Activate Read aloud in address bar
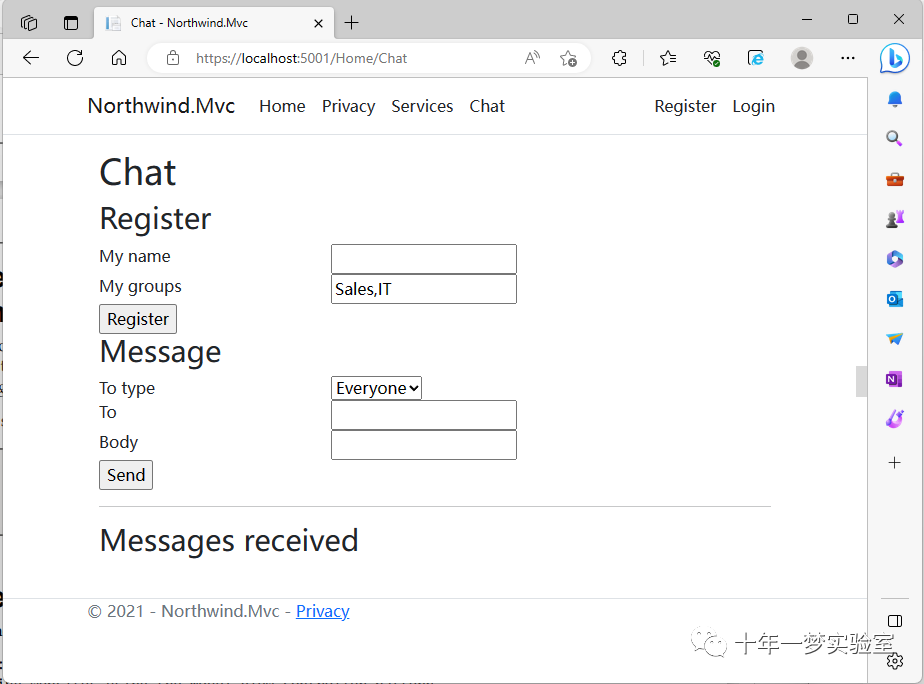The image size is (924, 684). pos(532,58)
